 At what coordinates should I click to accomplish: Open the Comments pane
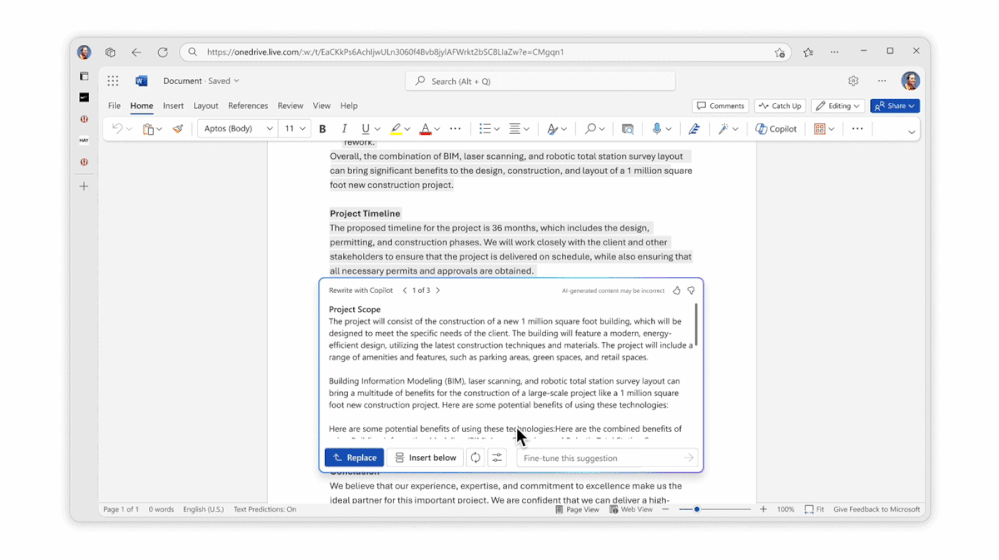[x=721, y=106]
